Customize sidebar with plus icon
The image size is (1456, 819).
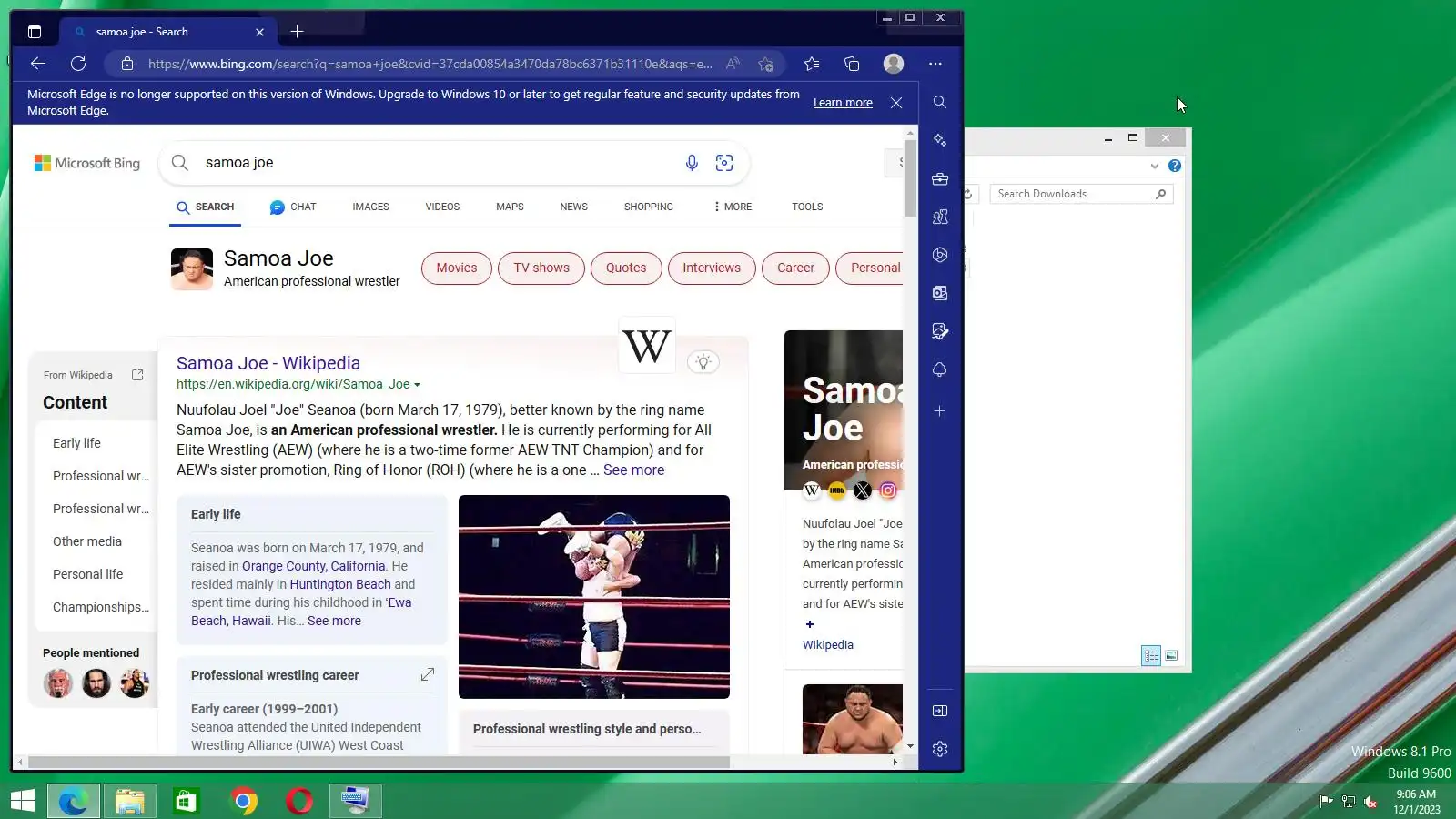[x=940, y=411]
